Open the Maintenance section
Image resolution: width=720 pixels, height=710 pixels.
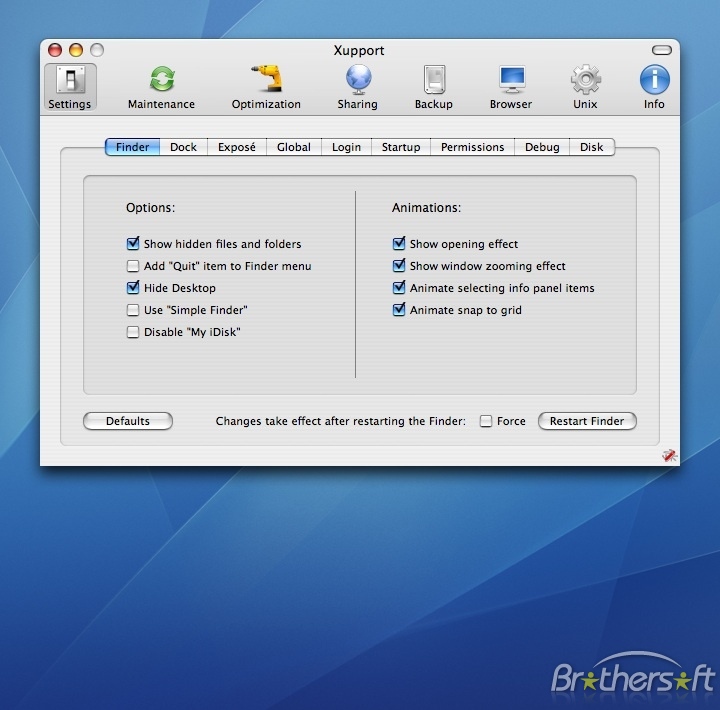pos(161,87)
